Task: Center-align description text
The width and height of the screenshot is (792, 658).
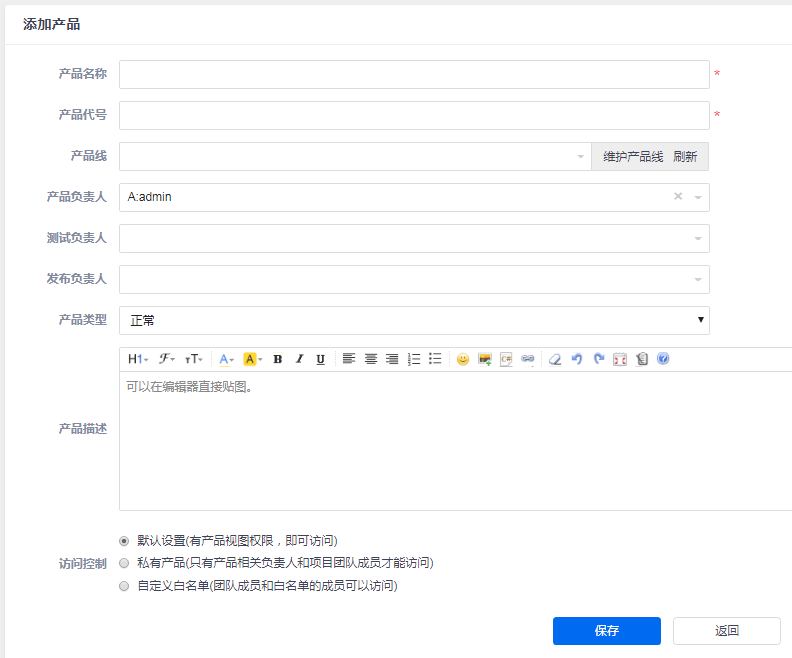Action: (371, 359)
